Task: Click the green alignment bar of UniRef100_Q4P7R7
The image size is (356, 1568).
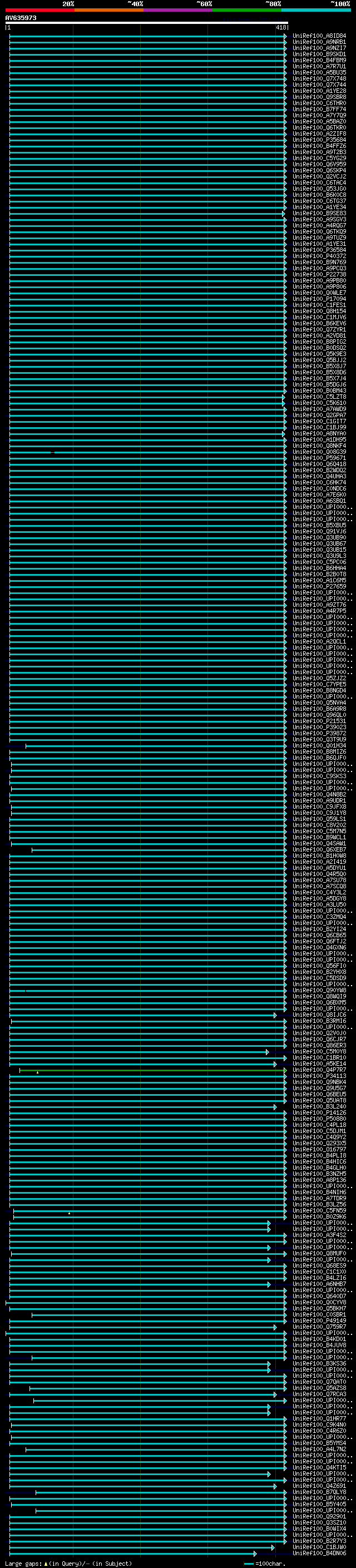Action: pos(152,1070)
